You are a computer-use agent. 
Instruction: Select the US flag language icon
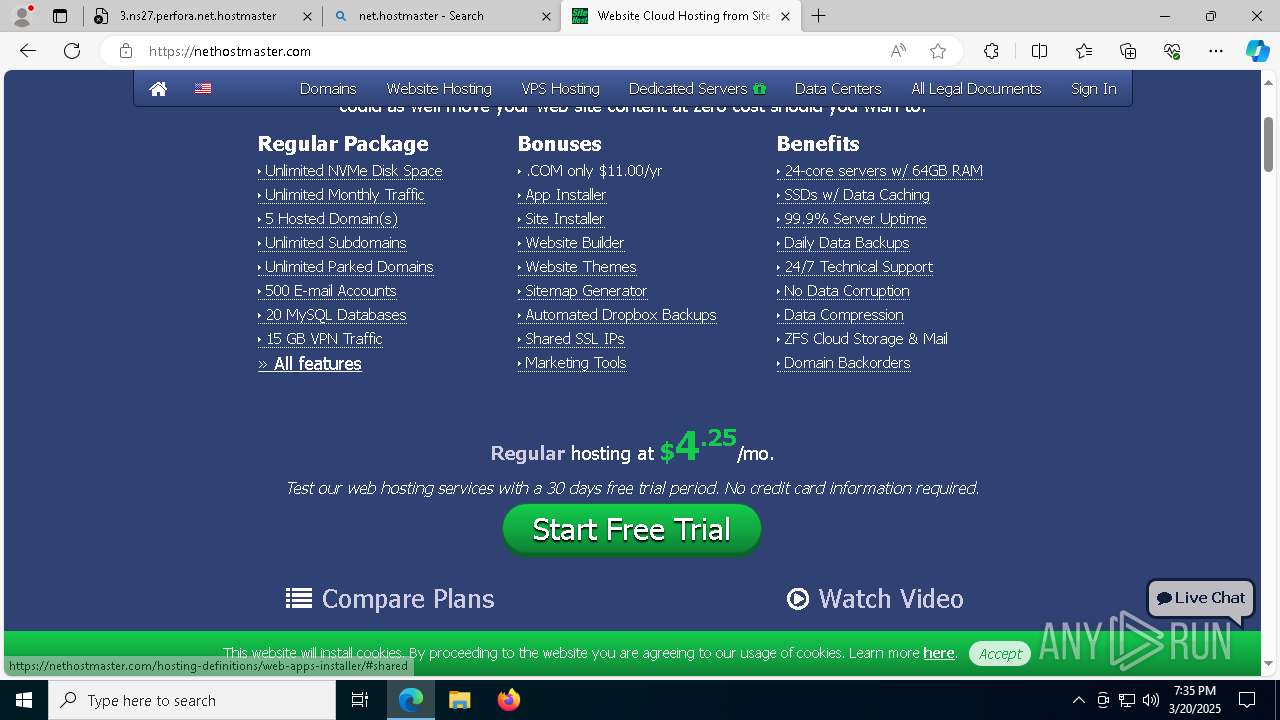pos(203,89)
